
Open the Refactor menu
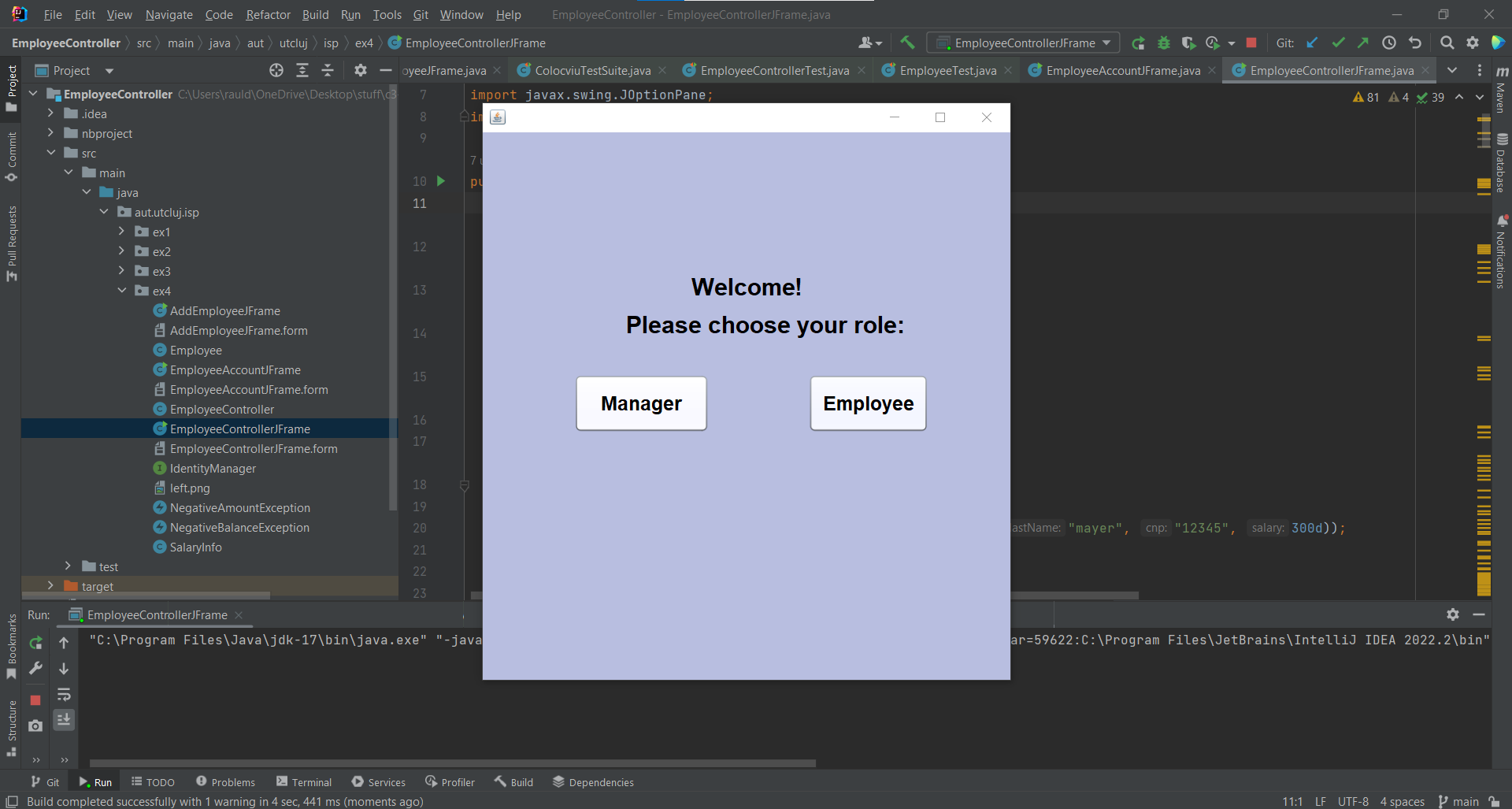(x=268, y=14)
